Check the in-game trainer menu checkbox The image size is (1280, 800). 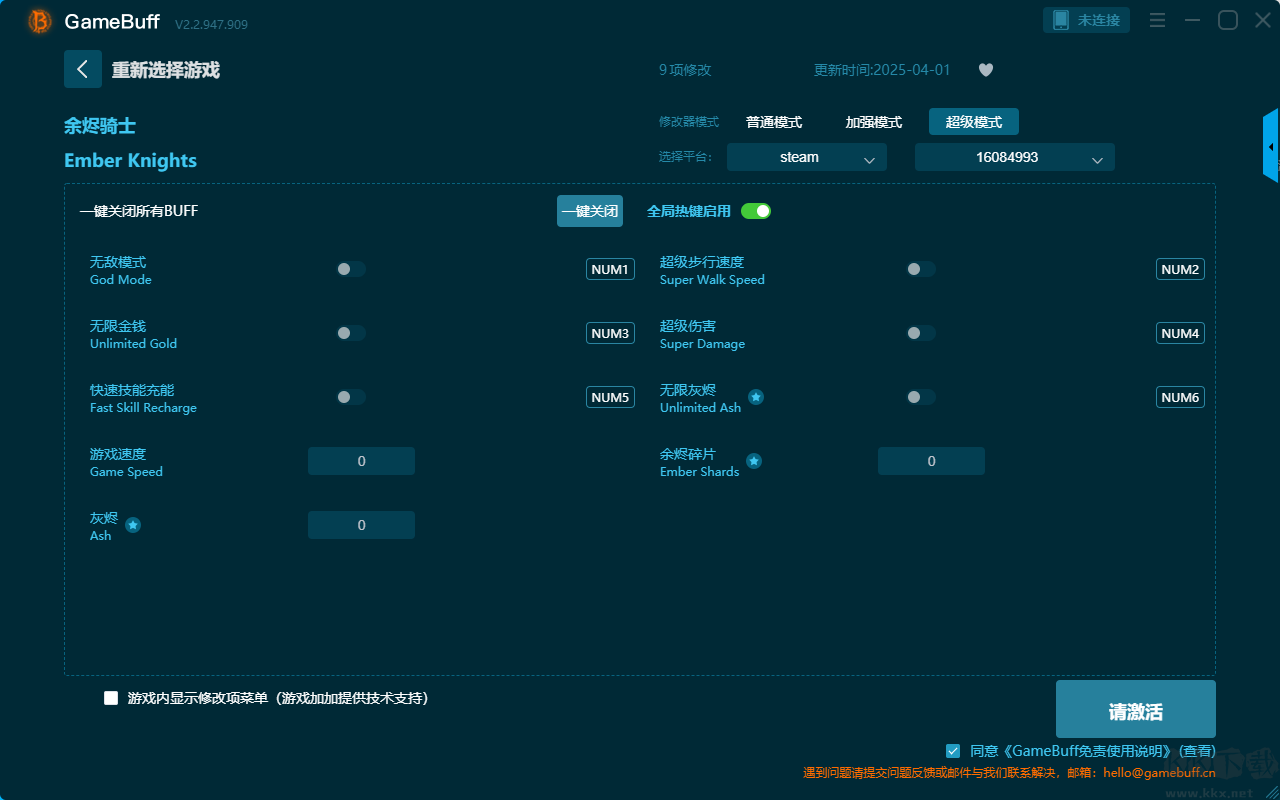[111, 698]
